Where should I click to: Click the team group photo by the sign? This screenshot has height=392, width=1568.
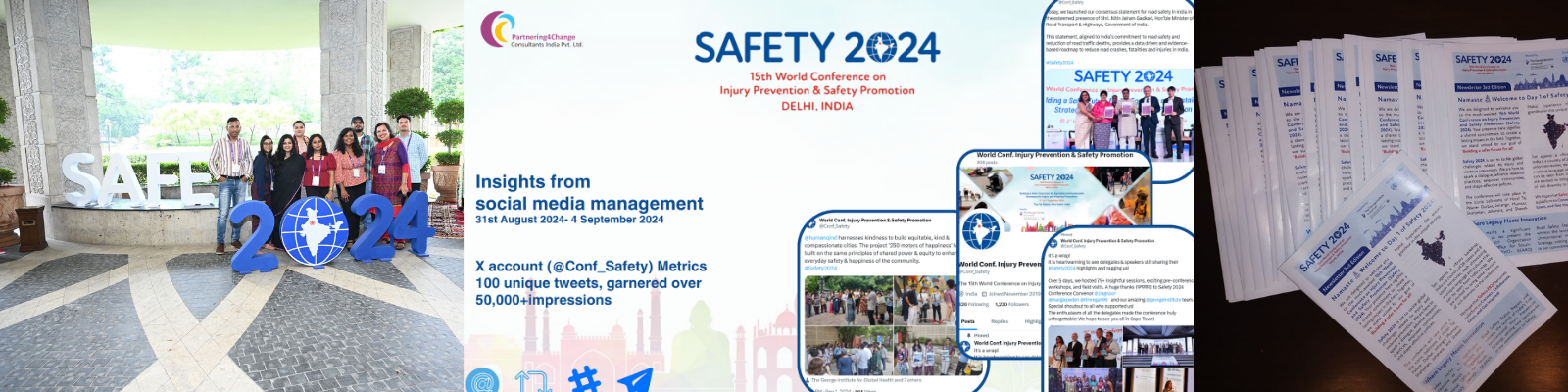[x=231, y=196]
